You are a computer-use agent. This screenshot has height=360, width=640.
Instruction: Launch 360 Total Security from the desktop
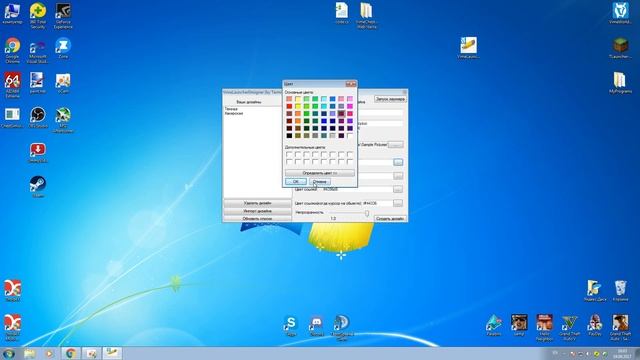(38, 16)
